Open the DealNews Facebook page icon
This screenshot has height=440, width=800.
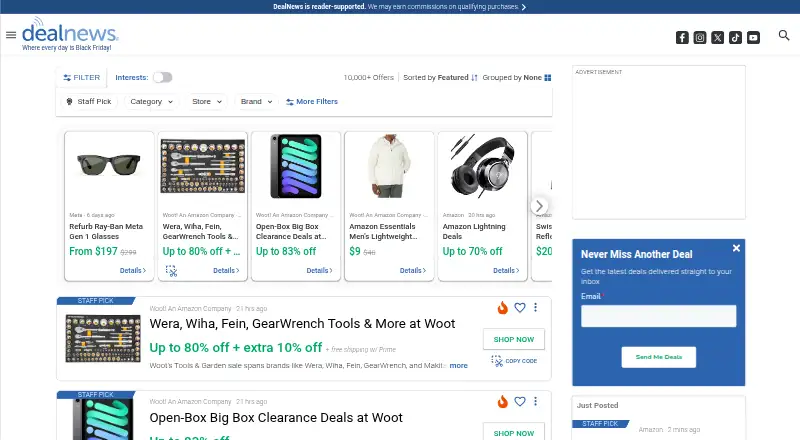click(682, 38)
